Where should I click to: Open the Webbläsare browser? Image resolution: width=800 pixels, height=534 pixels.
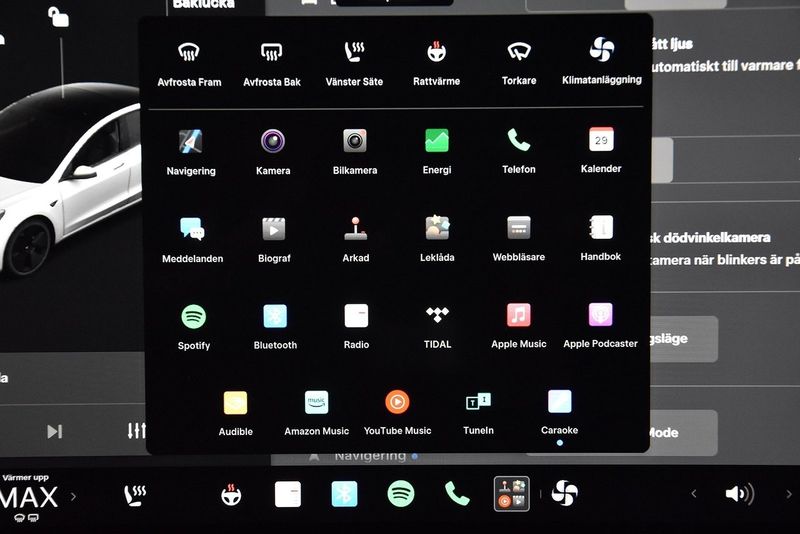[519, 239]
